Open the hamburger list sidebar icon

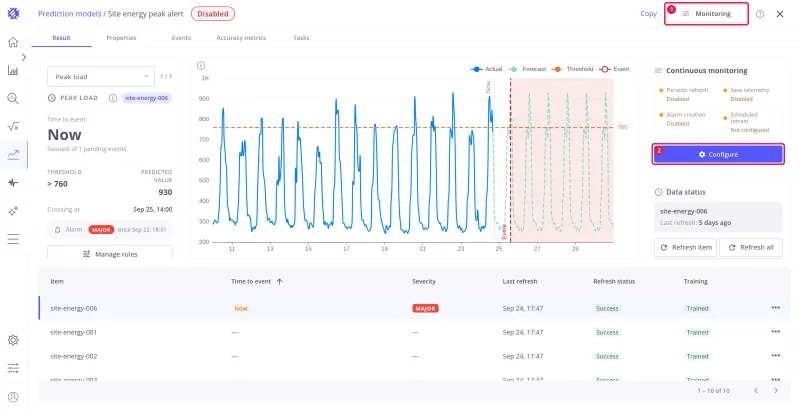click(13, 239)
